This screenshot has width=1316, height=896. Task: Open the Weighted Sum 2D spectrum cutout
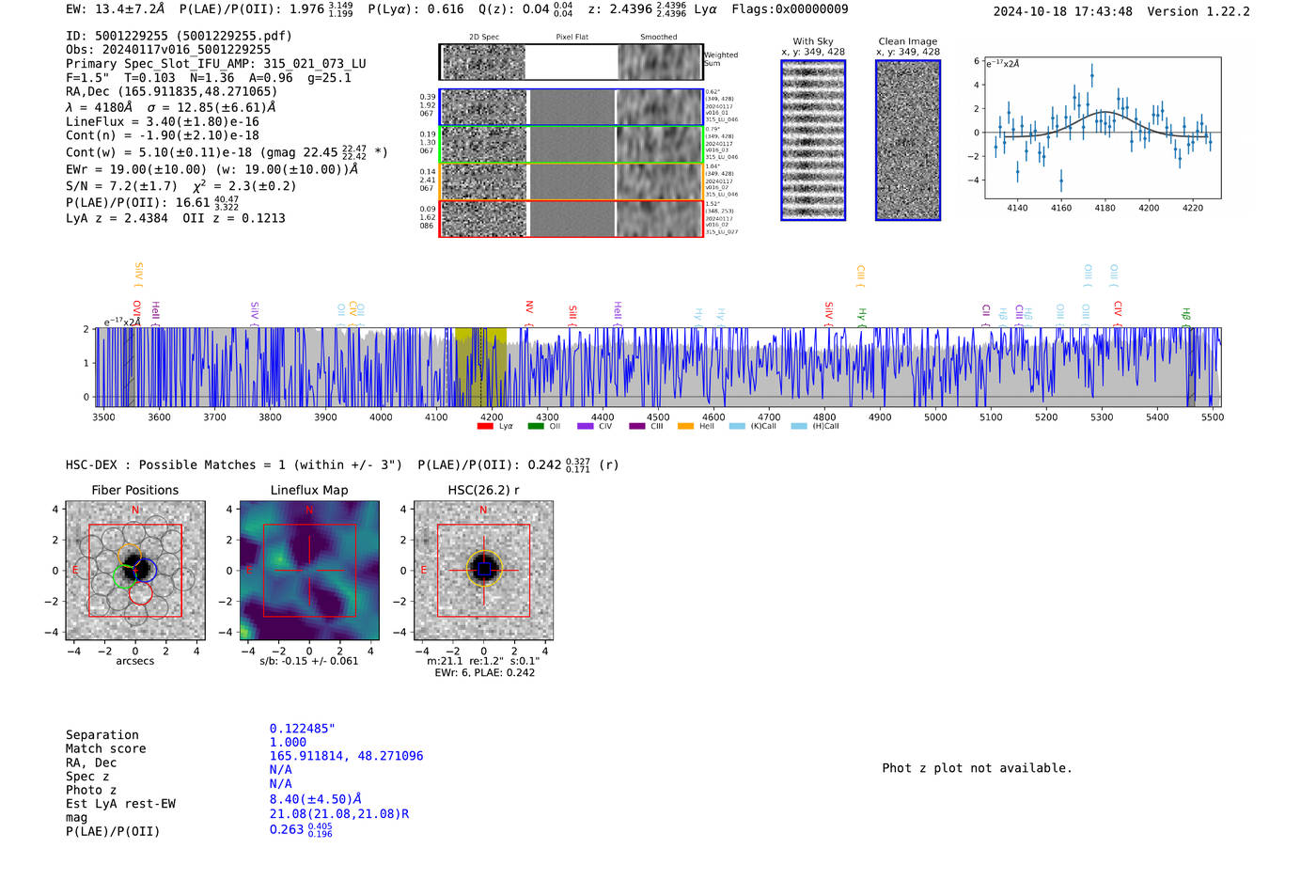coord(571,61)
